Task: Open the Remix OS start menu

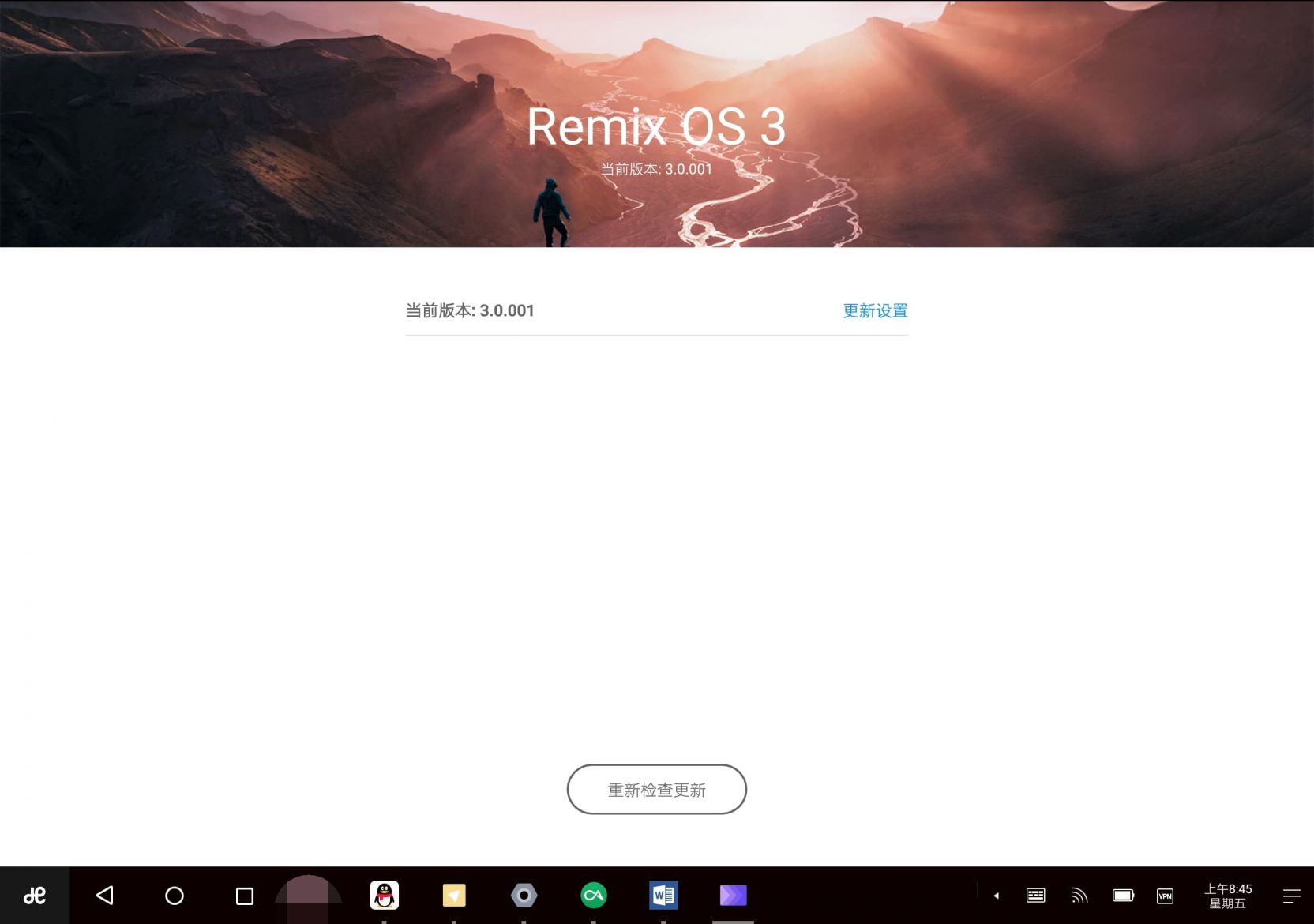Action: pos(35,896)
